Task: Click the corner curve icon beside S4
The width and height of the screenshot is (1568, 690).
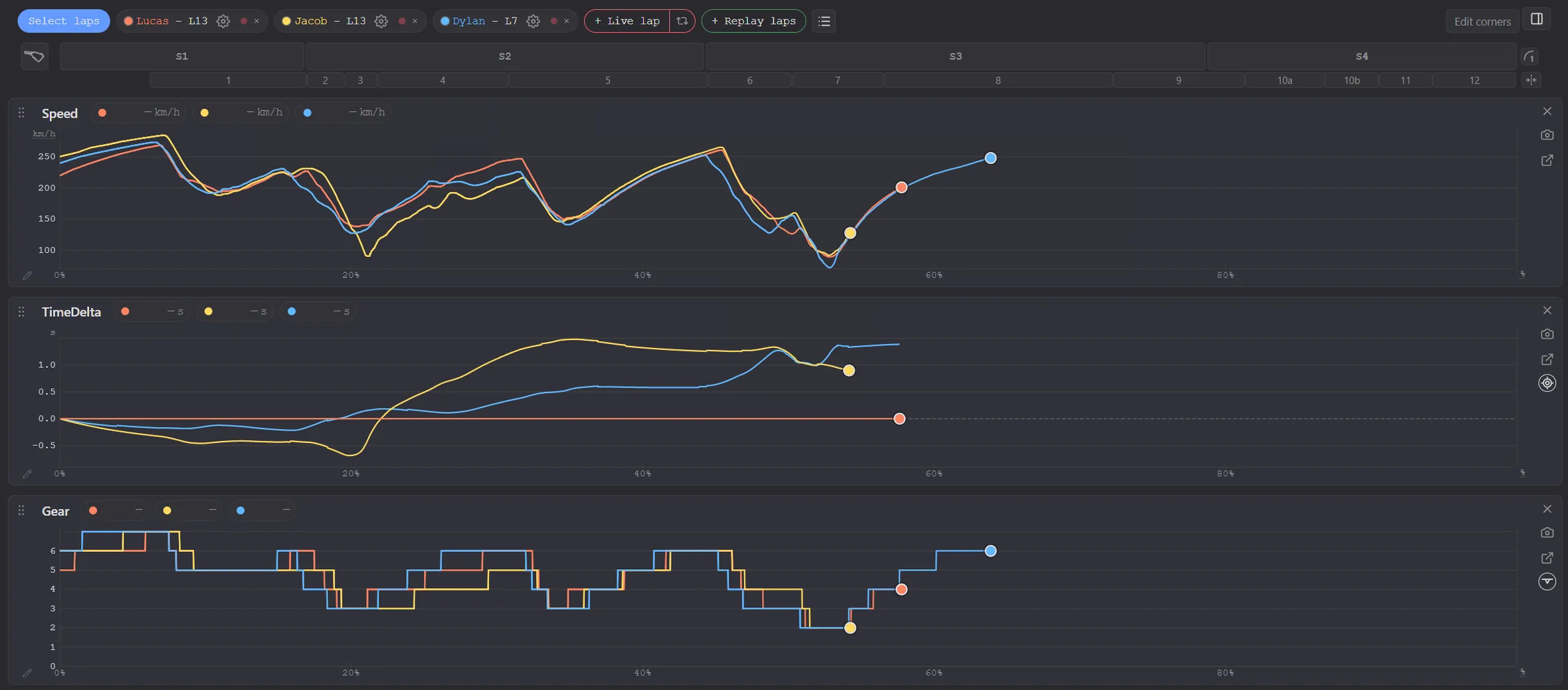Action: click(1529, 56)
